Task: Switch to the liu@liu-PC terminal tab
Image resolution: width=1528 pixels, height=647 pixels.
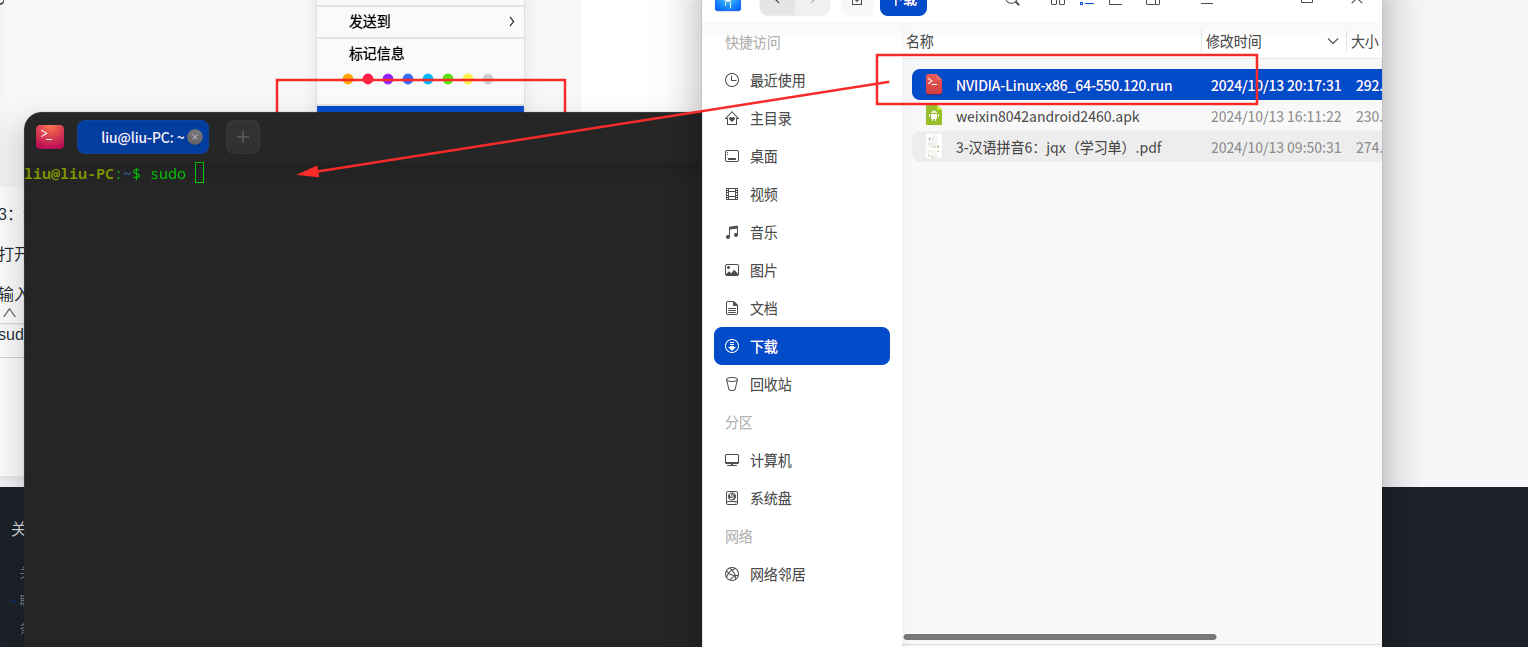Action: click(143, 137)
